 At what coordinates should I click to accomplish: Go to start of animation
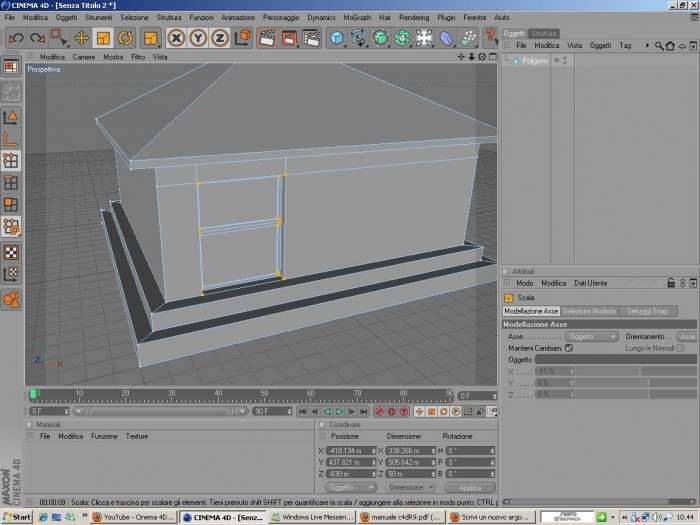[x=303, y=412]
